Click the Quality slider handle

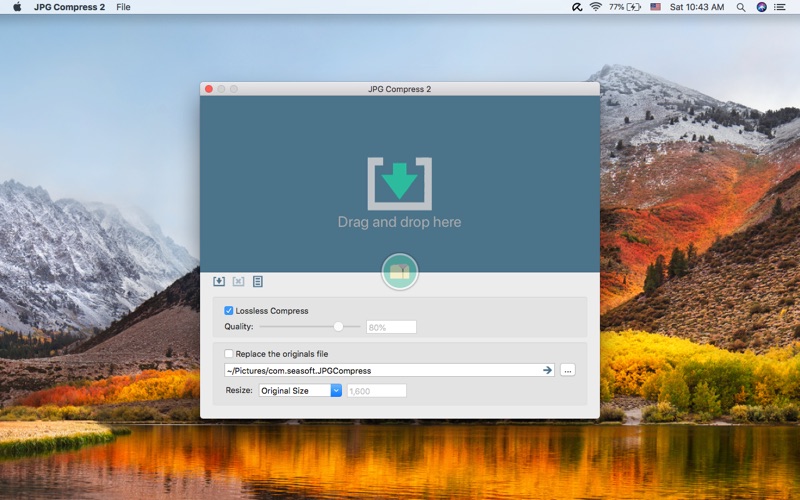coord(338,327)
